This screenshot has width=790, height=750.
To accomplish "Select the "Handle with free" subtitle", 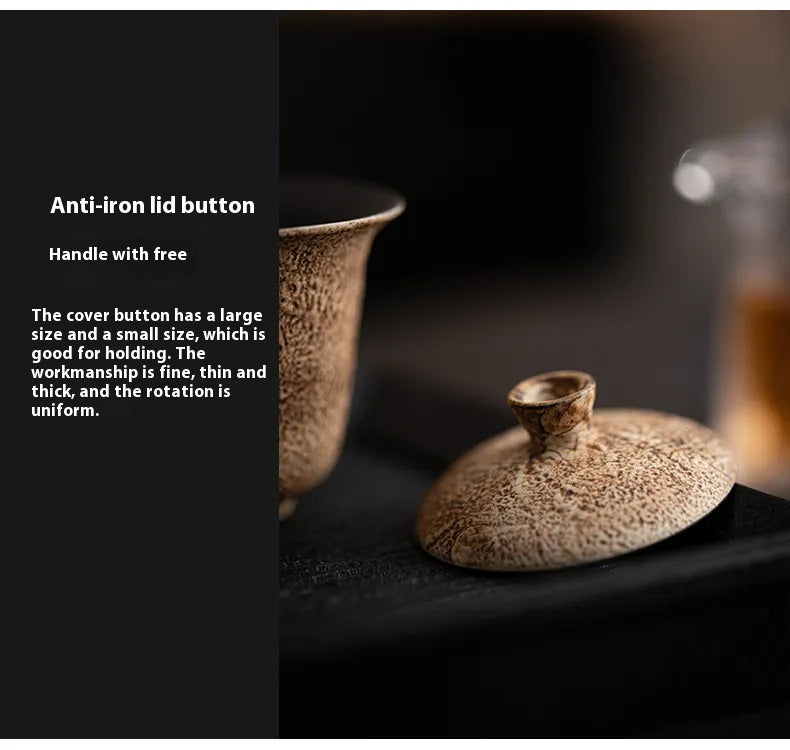I will click(118, 254).
